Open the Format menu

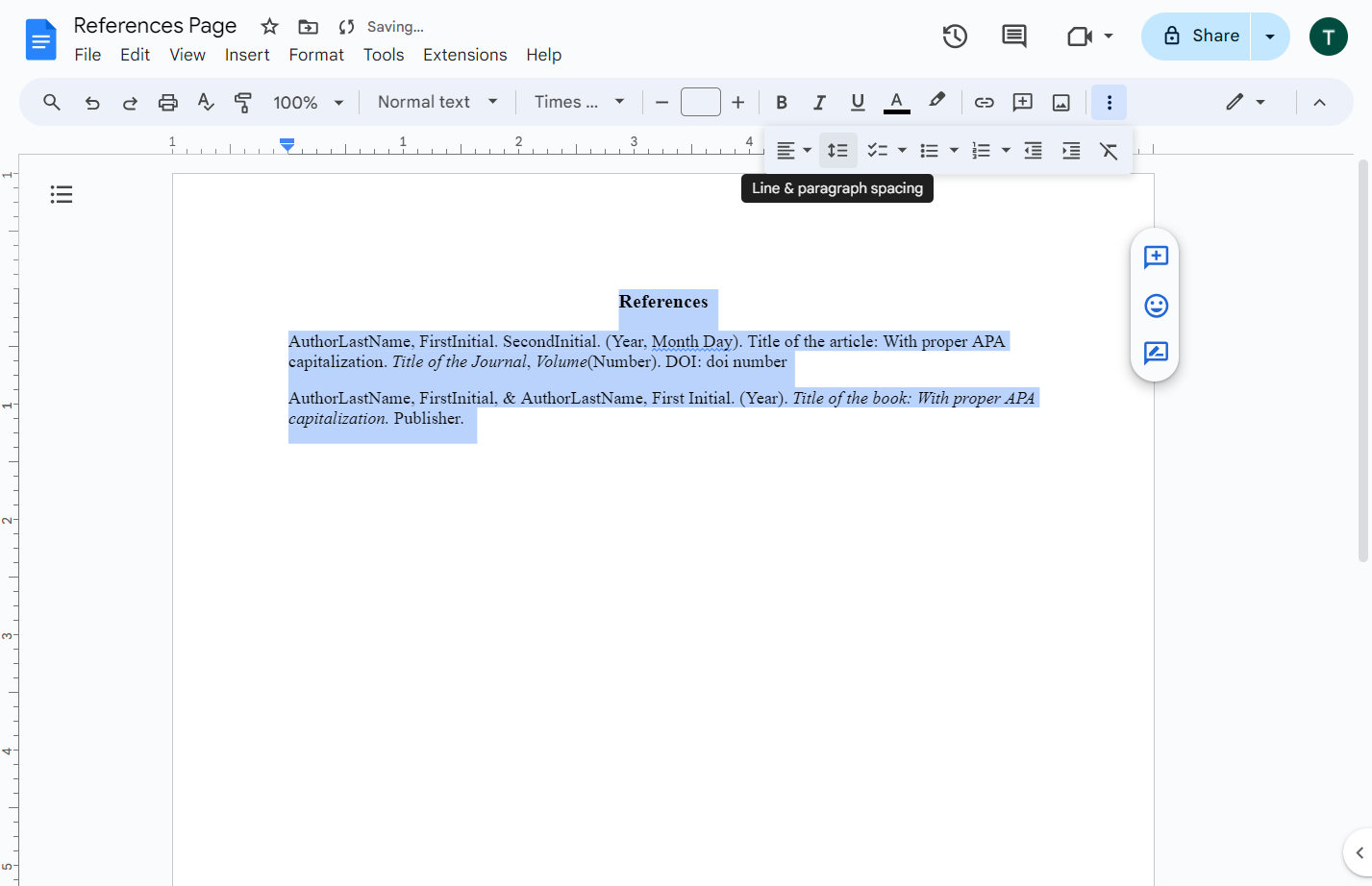click(316, 55)
